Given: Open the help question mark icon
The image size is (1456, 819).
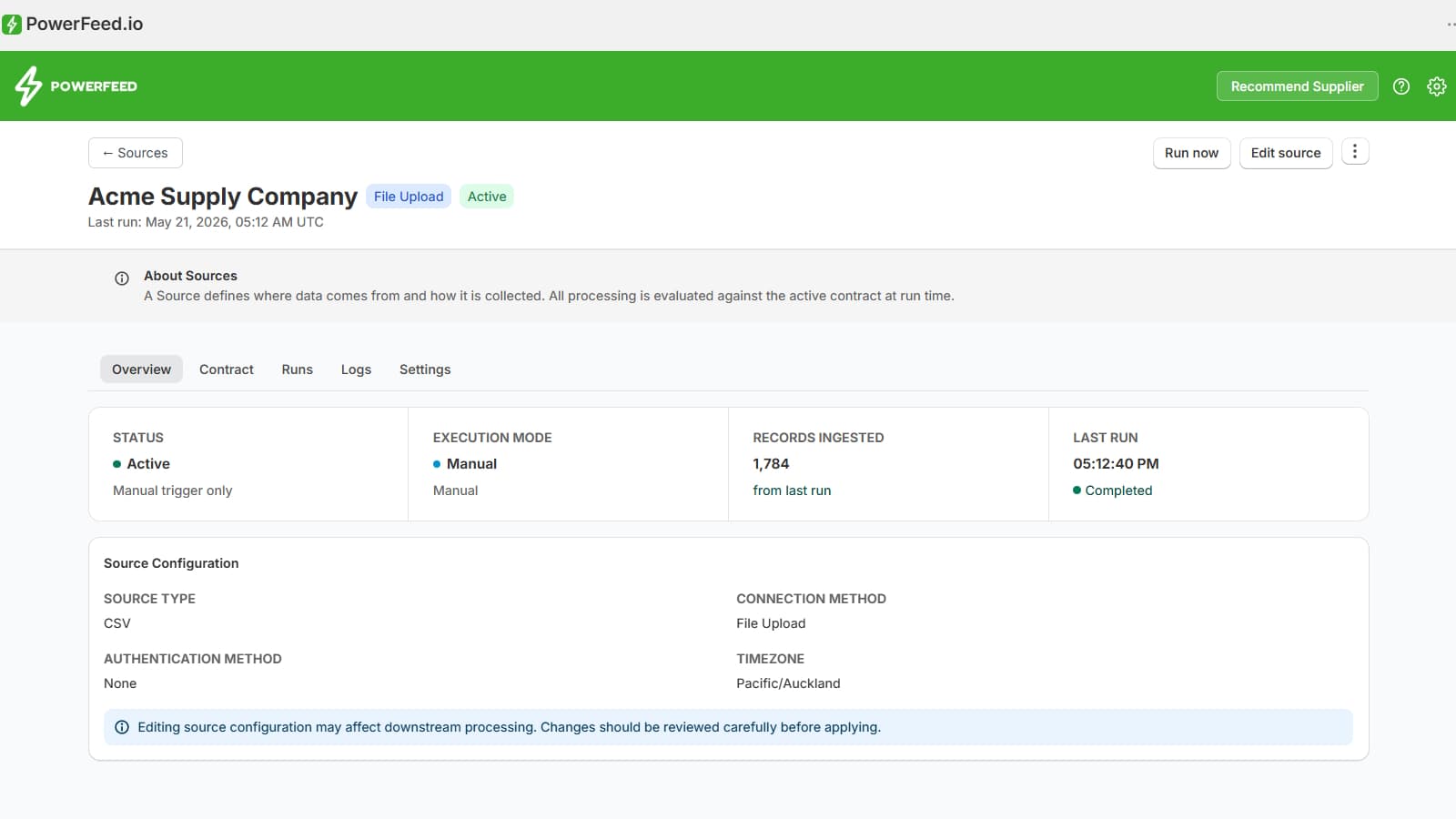Looking at the screenshot, I should click(x=1401, y=86).
